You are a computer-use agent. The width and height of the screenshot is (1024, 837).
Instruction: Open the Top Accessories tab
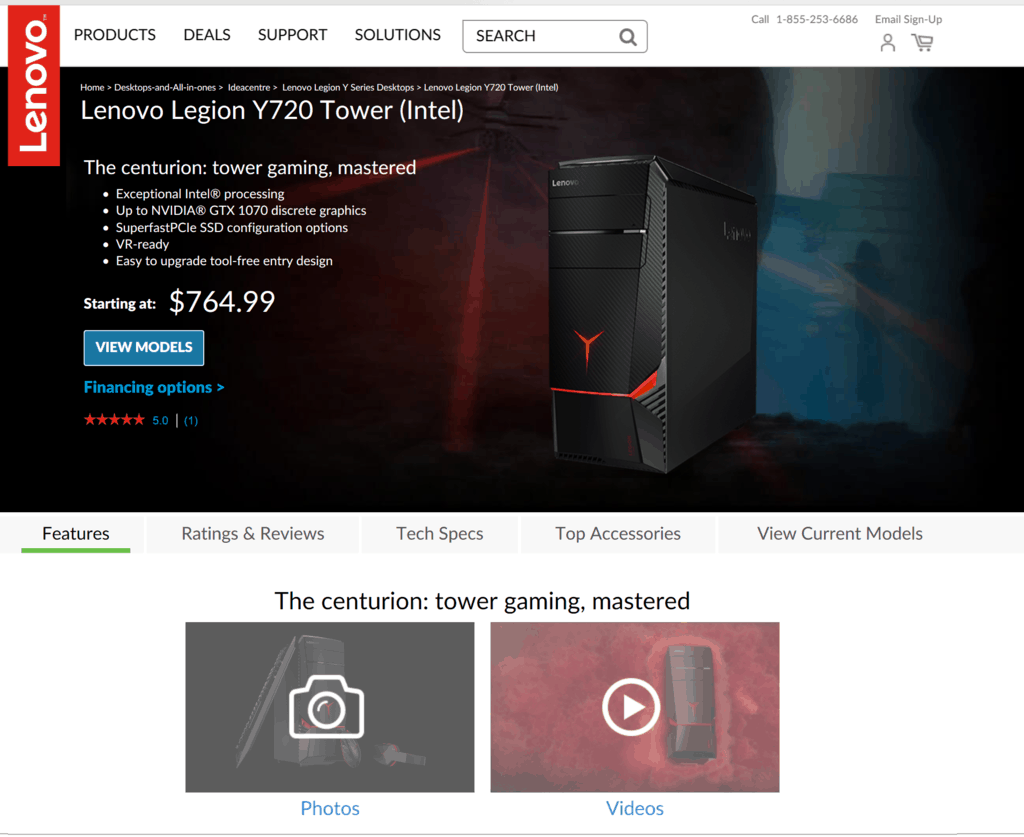tap(618, 534)
